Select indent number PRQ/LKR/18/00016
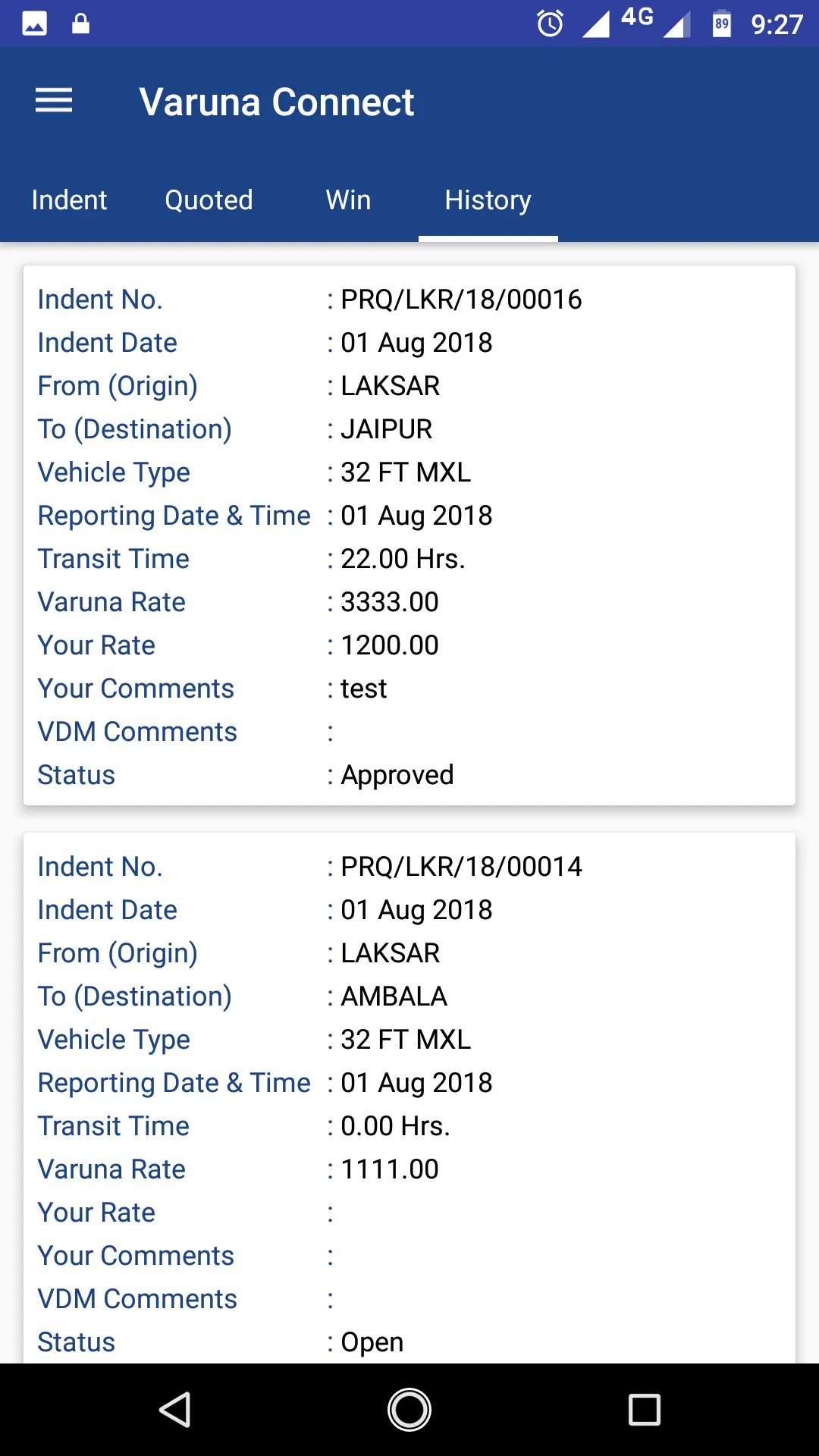Viewport: 819px width, 1456px height. [x=461, y=300]
